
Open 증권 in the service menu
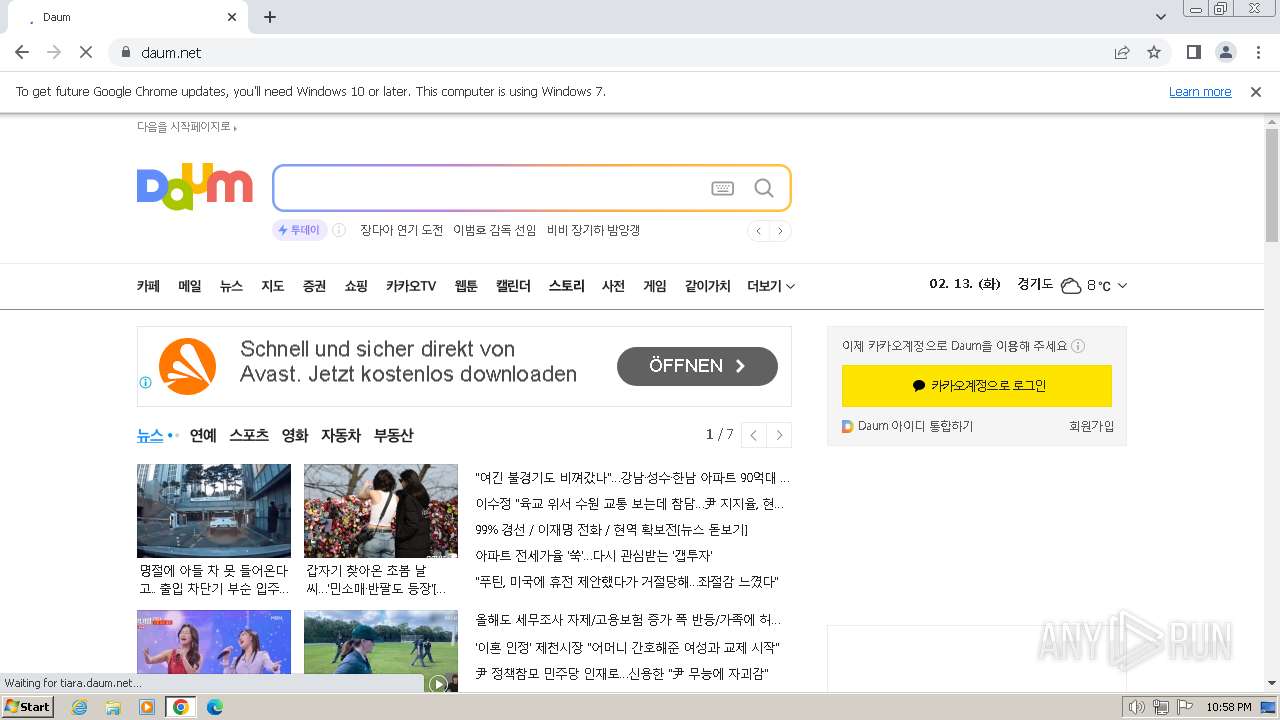click(314, 286)
